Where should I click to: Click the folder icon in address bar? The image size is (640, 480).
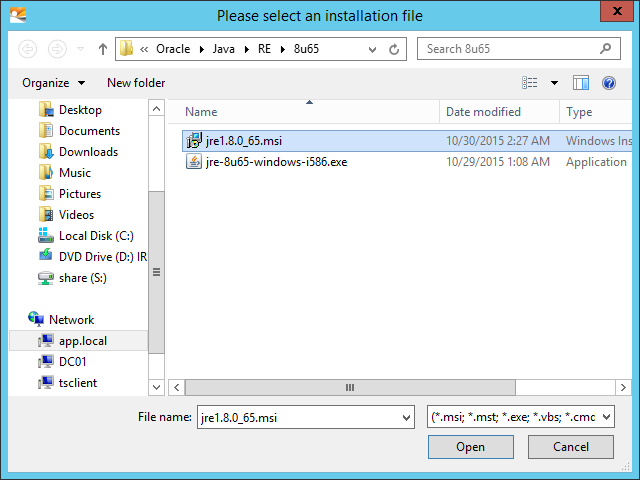(x=127, y=49)
